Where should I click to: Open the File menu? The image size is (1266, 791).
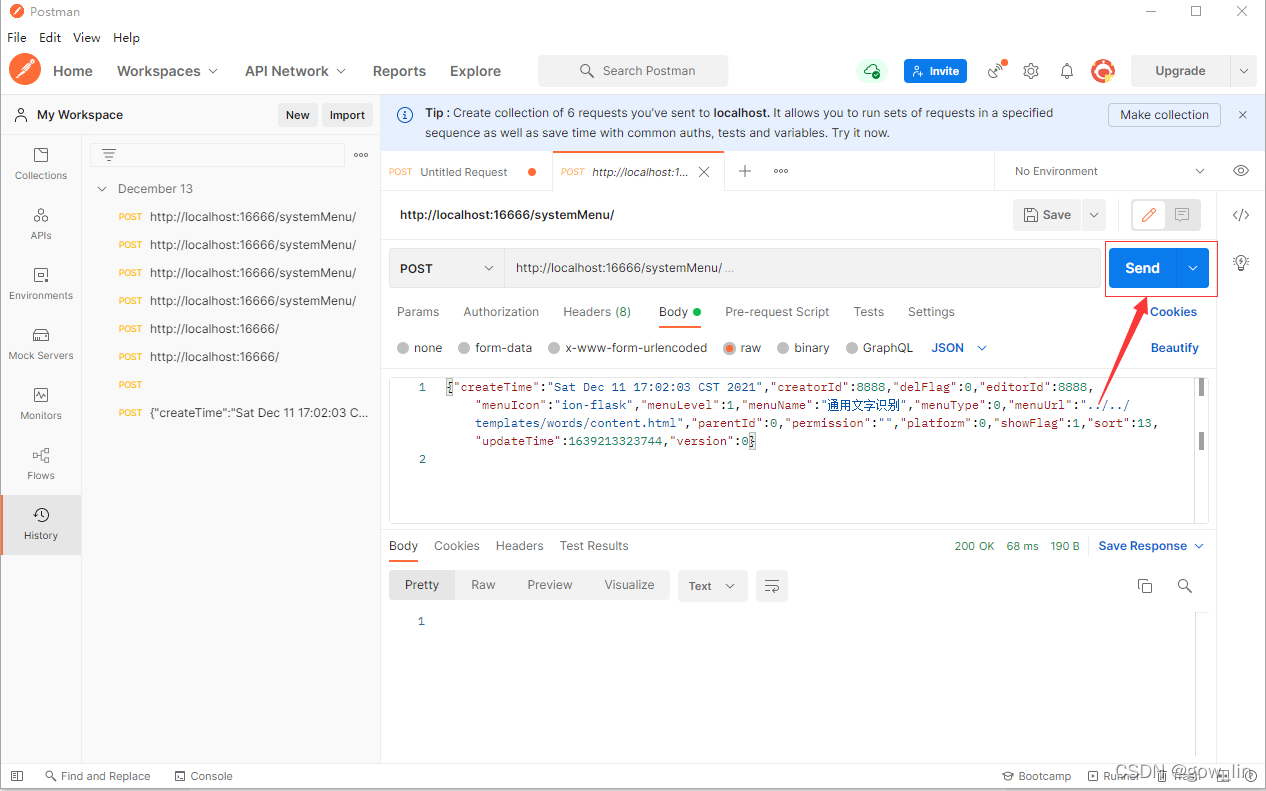17,37
